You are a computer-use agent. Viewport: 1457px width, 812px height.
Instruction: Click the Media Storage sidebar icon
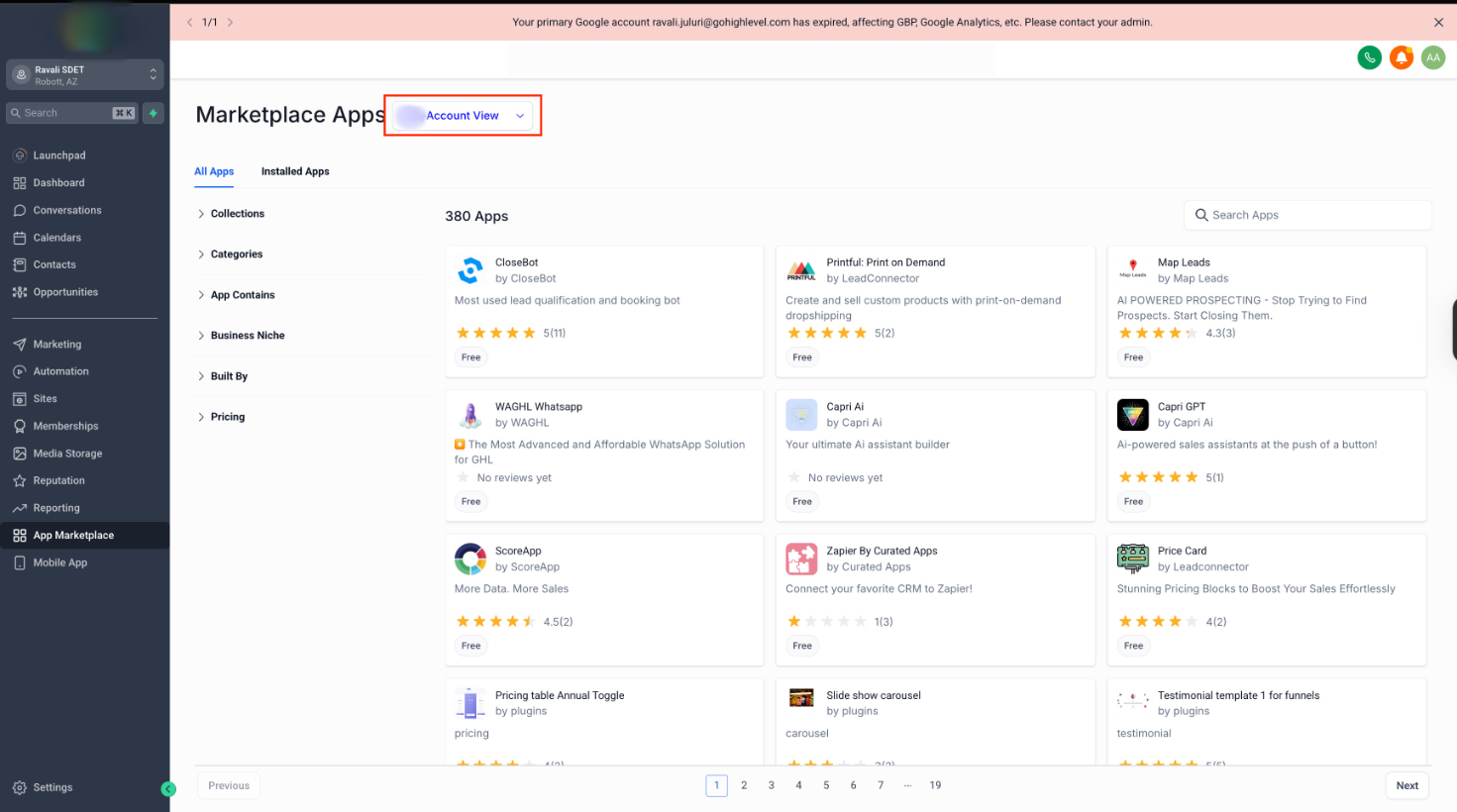pyautogui.click(x=20, y=454)
